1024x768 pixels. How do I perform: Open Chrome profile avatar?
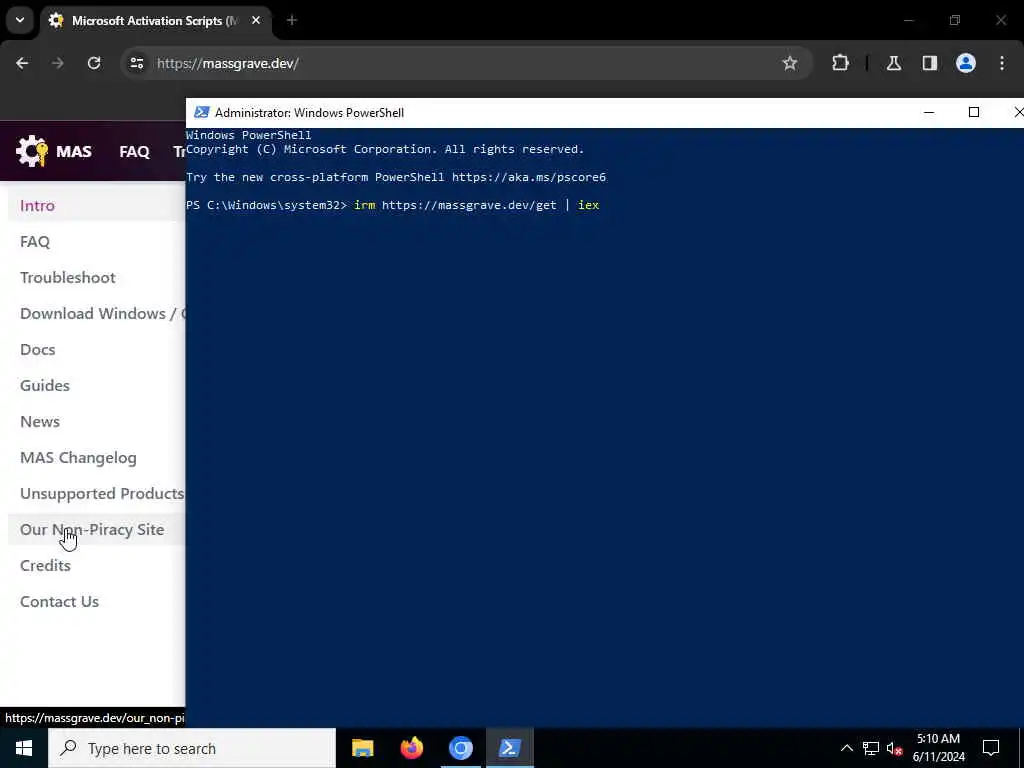966,63
